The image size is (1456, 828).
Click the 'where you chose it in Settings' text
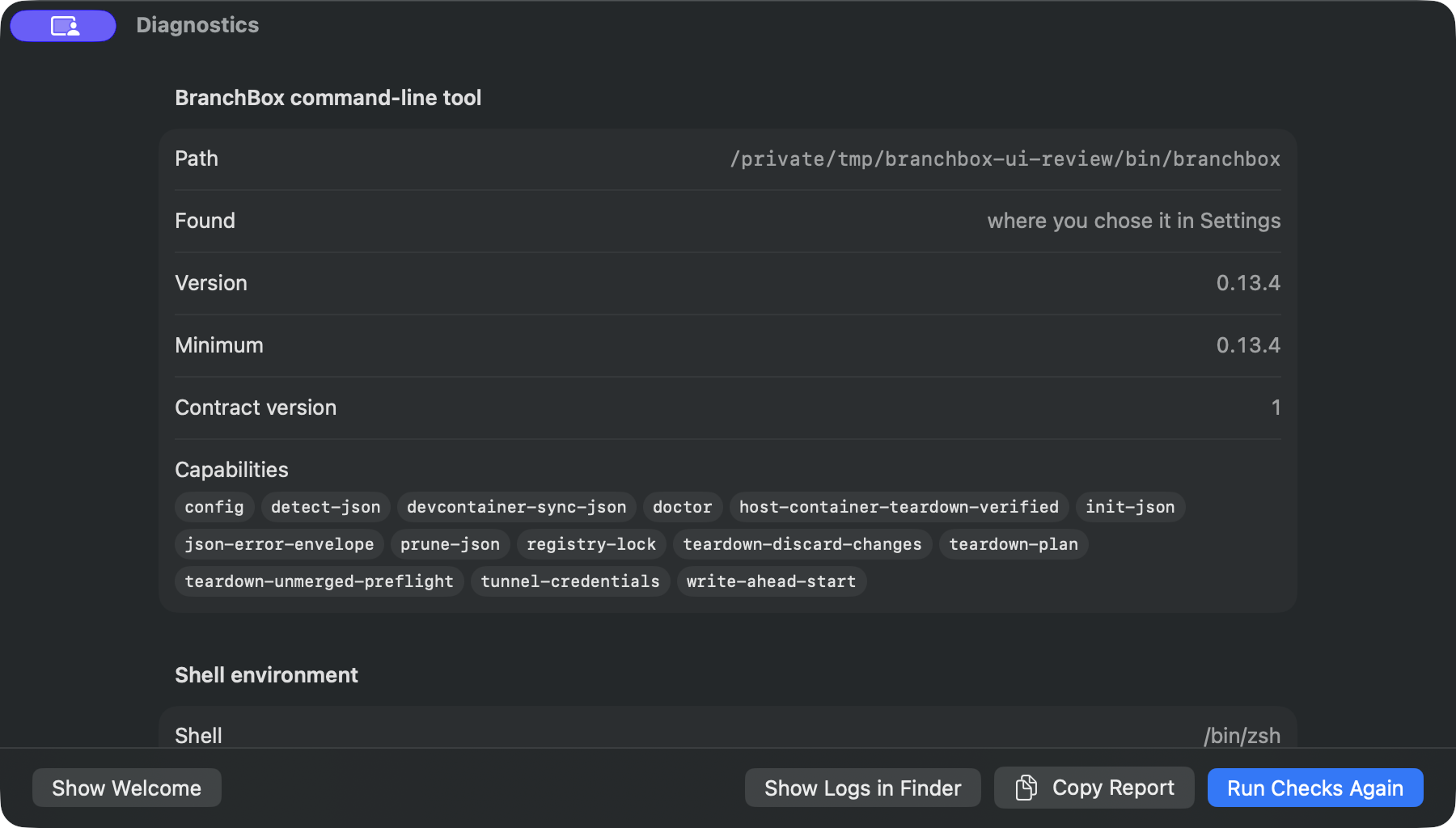point(1134,221)
